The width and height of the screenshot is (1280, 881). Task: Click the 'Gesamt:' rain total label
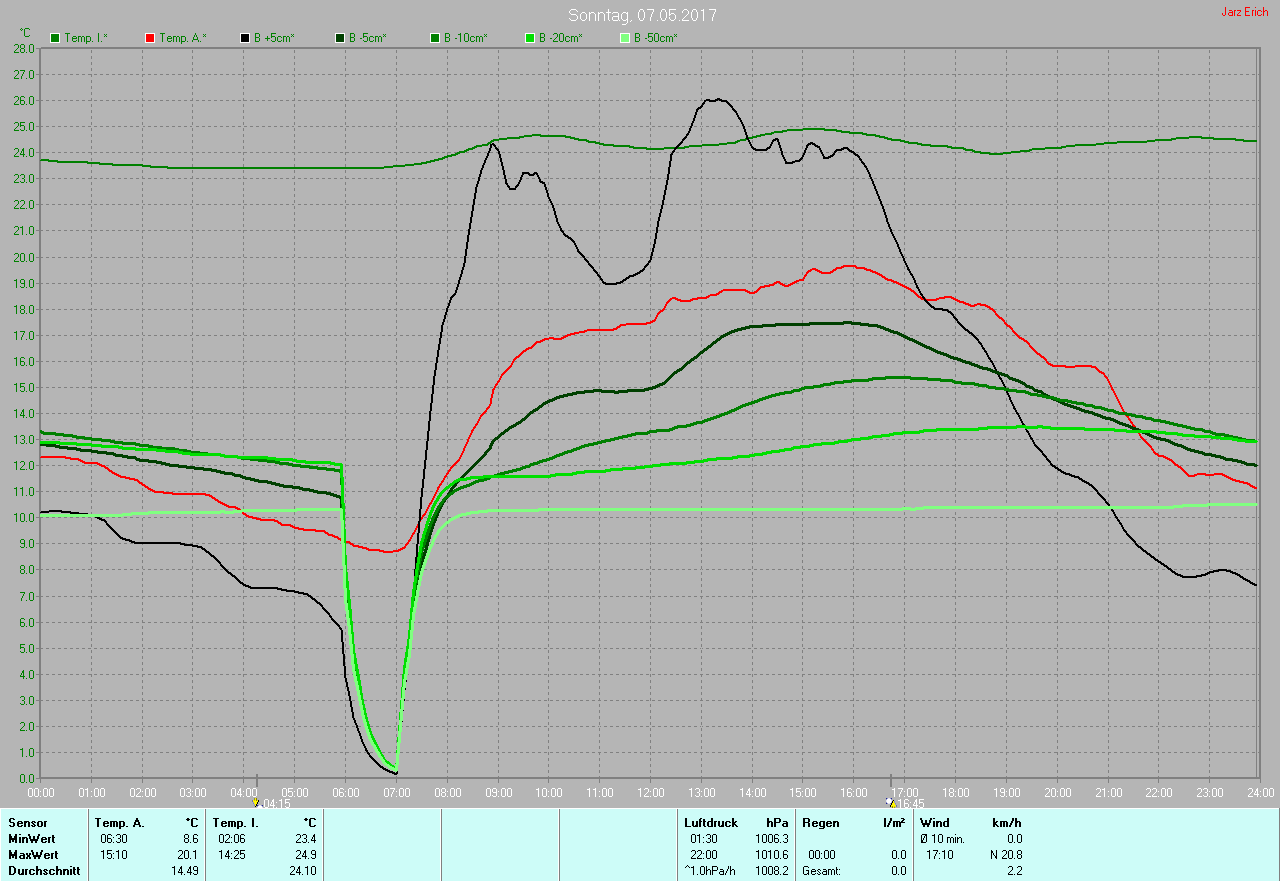coord(821,871)
